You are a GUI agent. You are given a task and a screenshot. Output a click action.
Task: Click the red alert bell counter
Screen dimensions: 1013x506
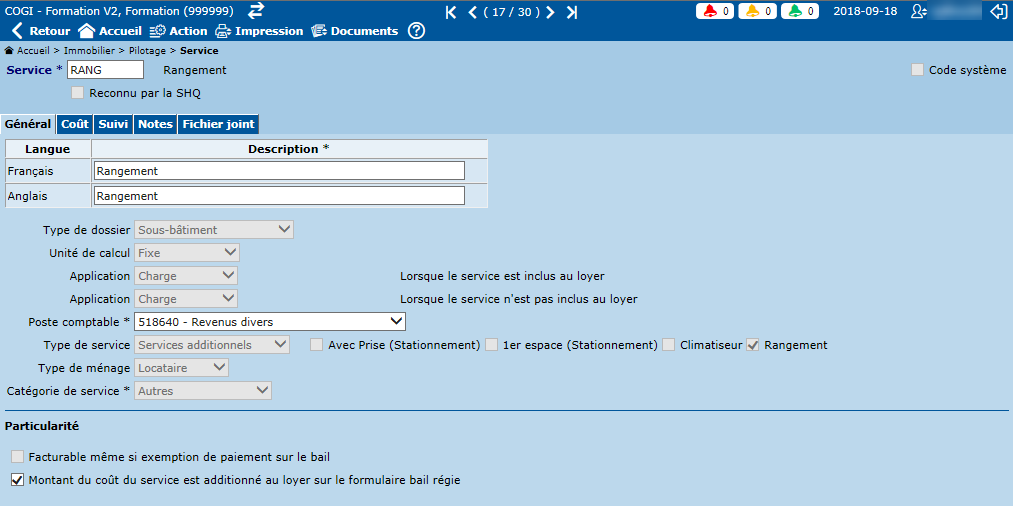[x=716, y=11]
